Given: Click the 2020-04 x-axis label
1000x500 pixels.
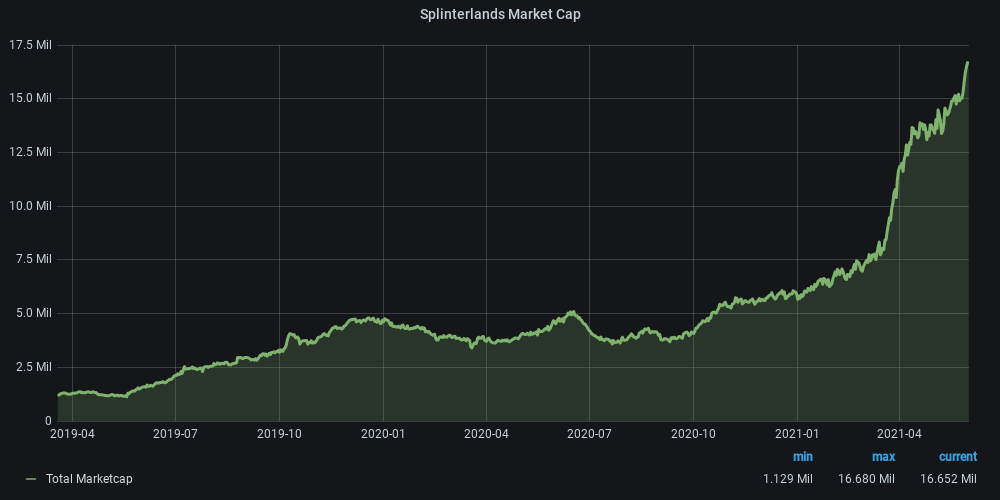Looking at the screenshot, I should click(x=486, y=434).
